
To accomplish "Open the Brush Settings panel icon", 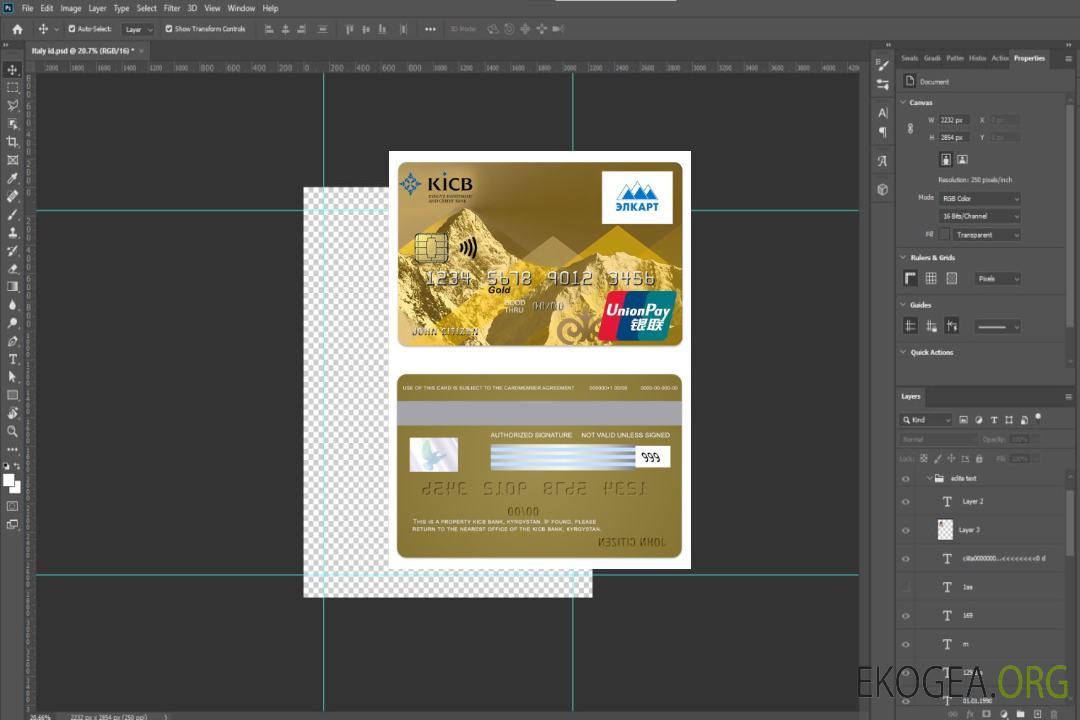I will point(882,65).
